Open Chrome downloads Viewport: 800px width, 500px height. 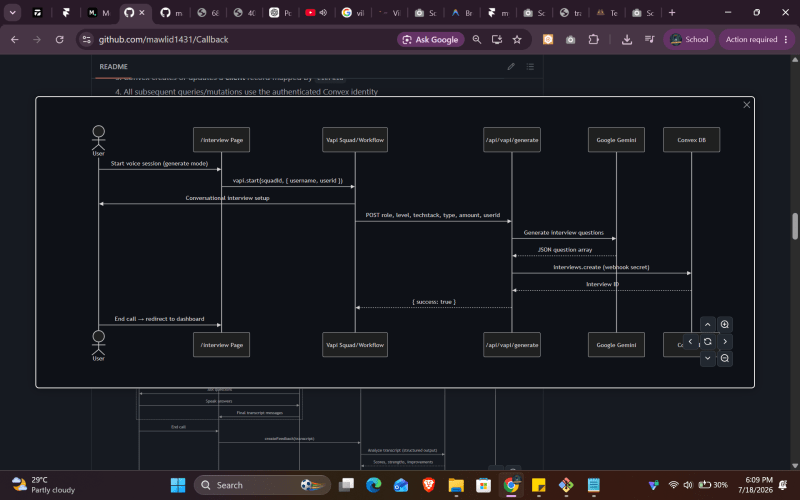627,39
